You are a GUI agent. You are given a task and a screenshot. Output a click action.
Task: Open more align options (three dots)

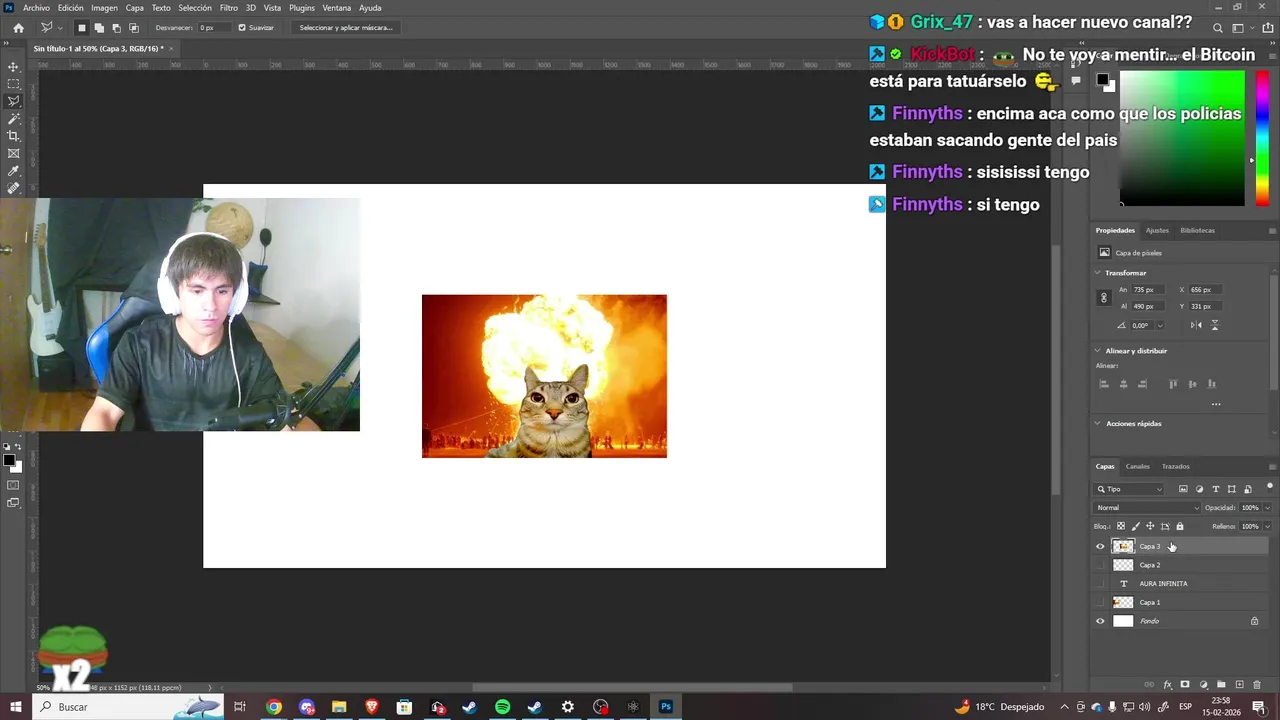pyautogui.click(x=1216, y=404)
